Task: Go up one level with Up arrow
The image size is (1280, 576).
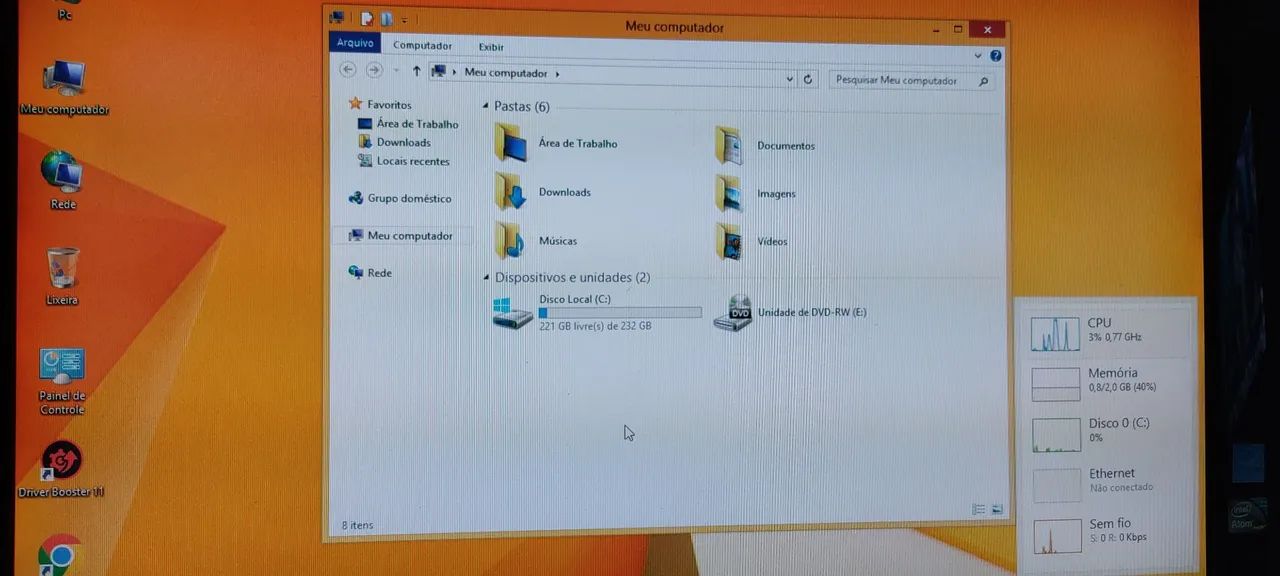Action: (x=416, y=71)
